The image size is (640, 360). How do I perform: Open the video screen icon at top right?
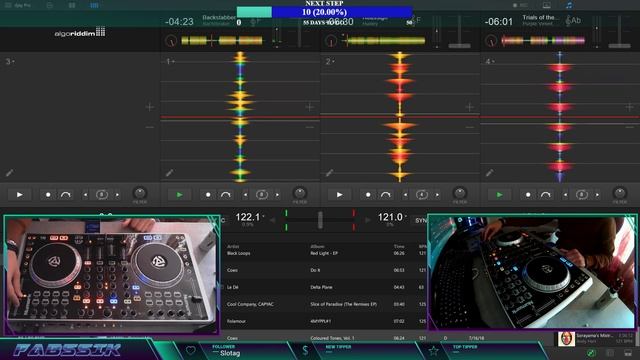click(547, 5)
